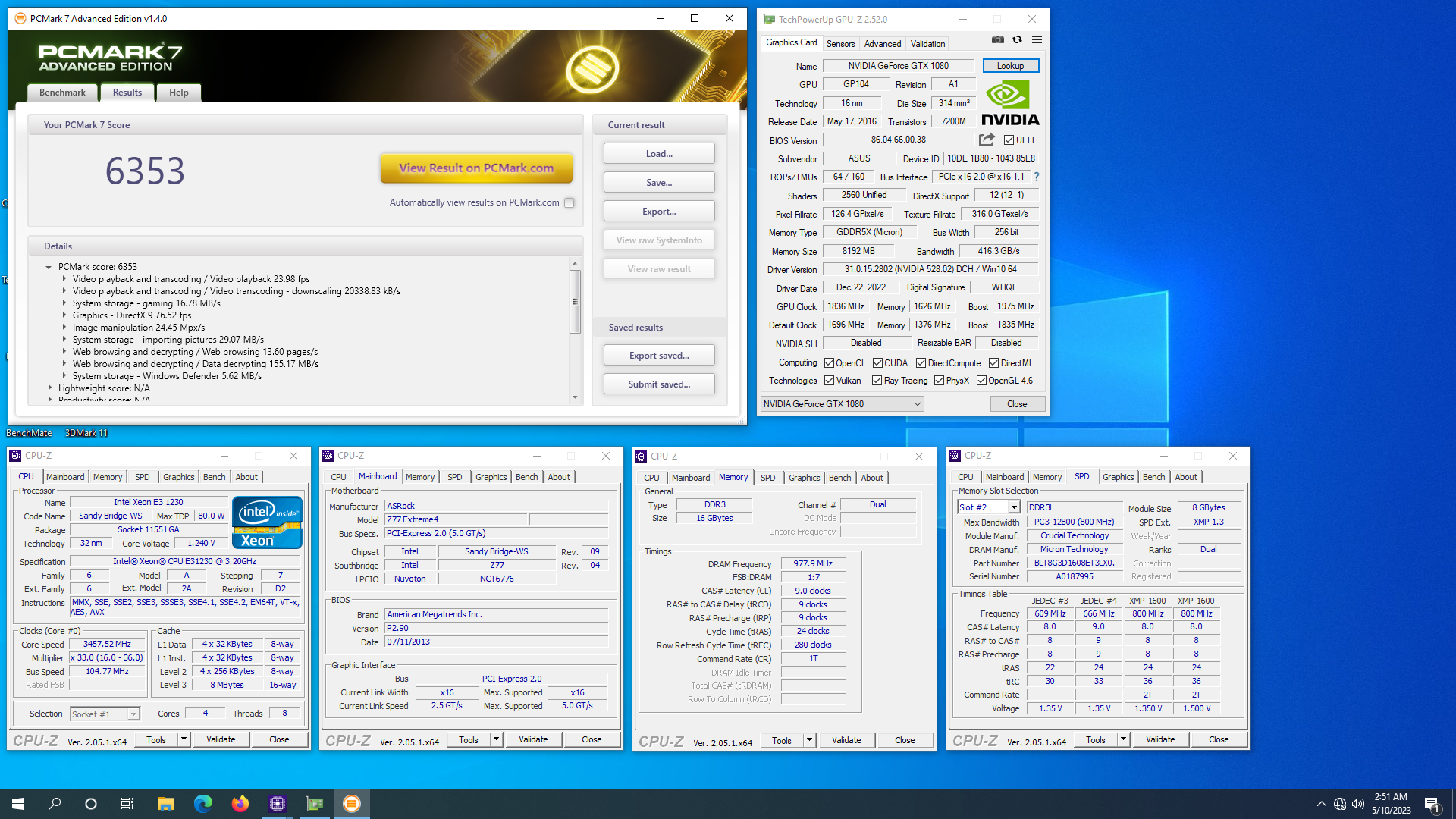Screen dimensions: 1456x819
Task: Launch Firefox from the taskbar
Action: pos(240,804)
